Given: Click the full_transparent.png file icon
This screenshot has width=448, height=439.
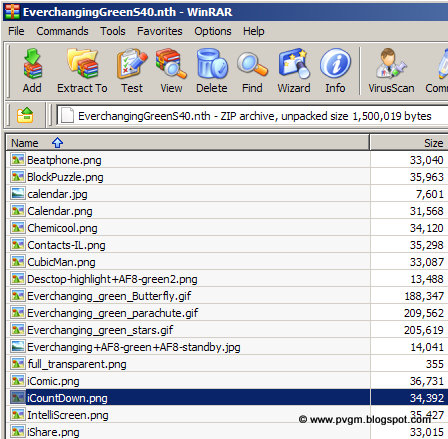Looking at the screenshot, I should (18, 363).
